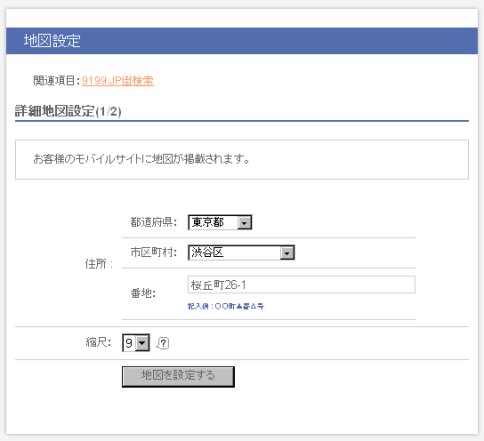Click the 関連項目 label text
Screen dimensions: 484x441
pos(56,81)
